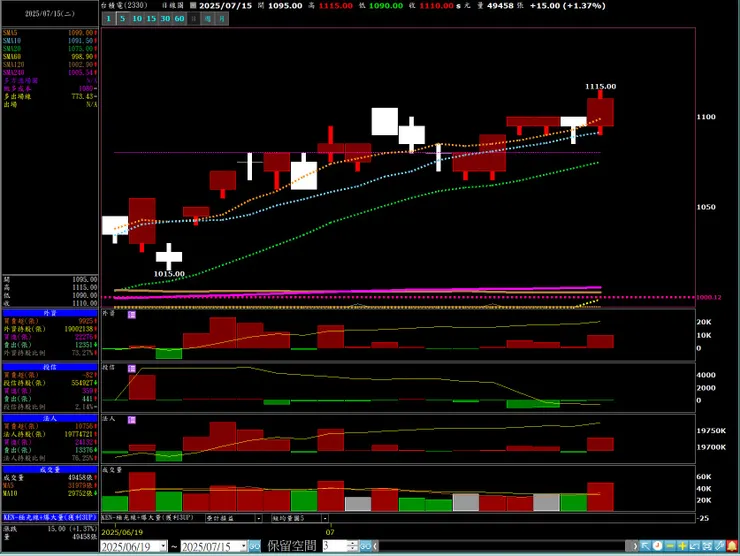Viewport: 740px width, 556px height.
Task: Click the MA5 volume value 31979張
Action: tap(83, 486)
